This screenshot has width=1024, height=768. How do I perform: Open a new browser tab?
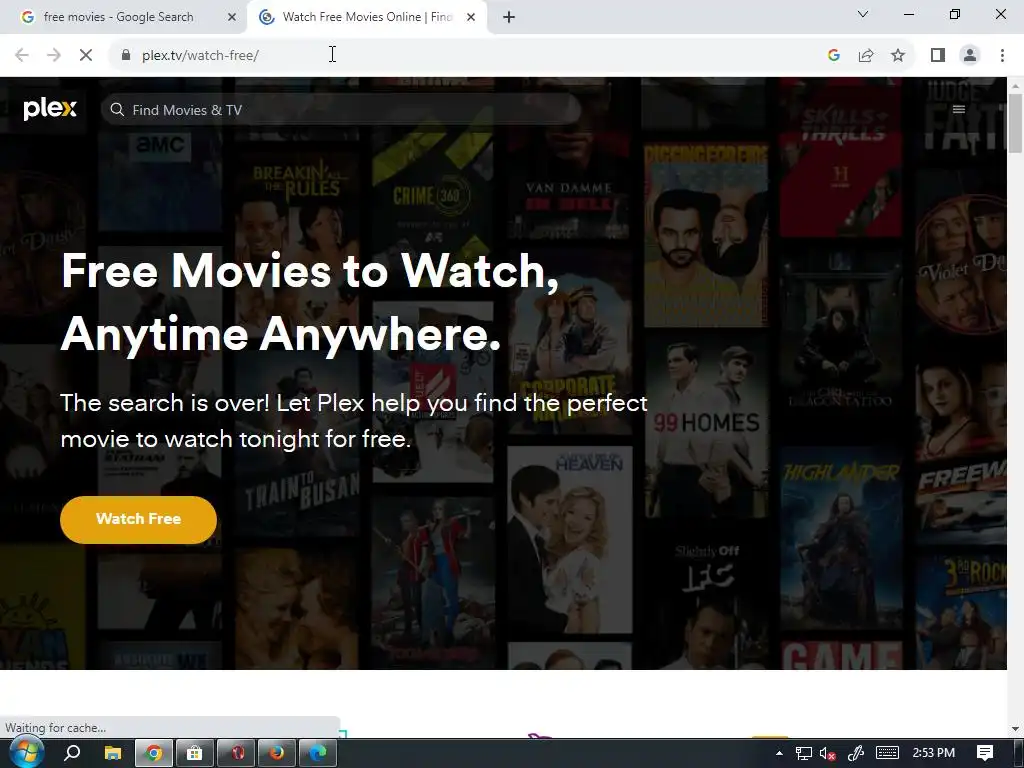point(509,17)
